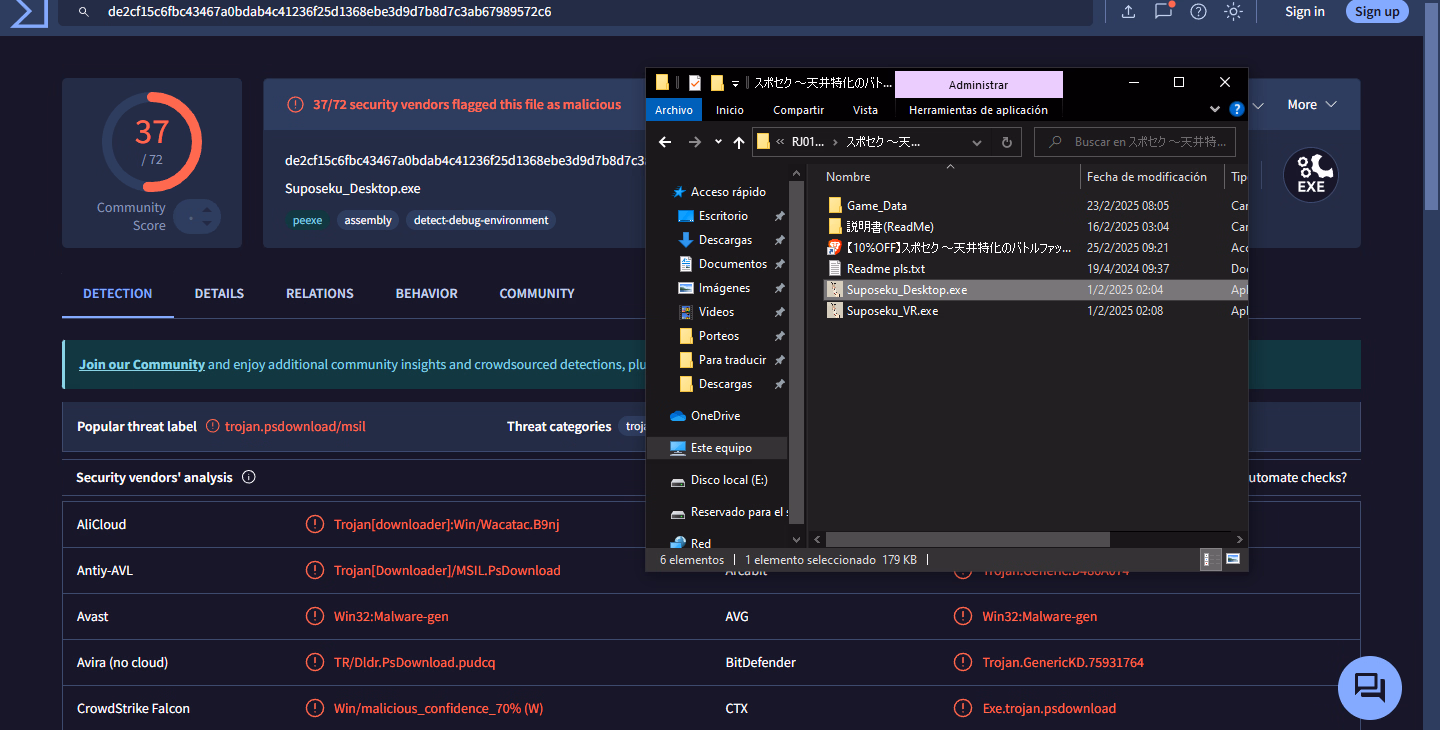The height and width of the screenshot is (730, 1440).
Task: Select Suposeku_Desktop.exe in the file list
Action: tap(1034, 290)
